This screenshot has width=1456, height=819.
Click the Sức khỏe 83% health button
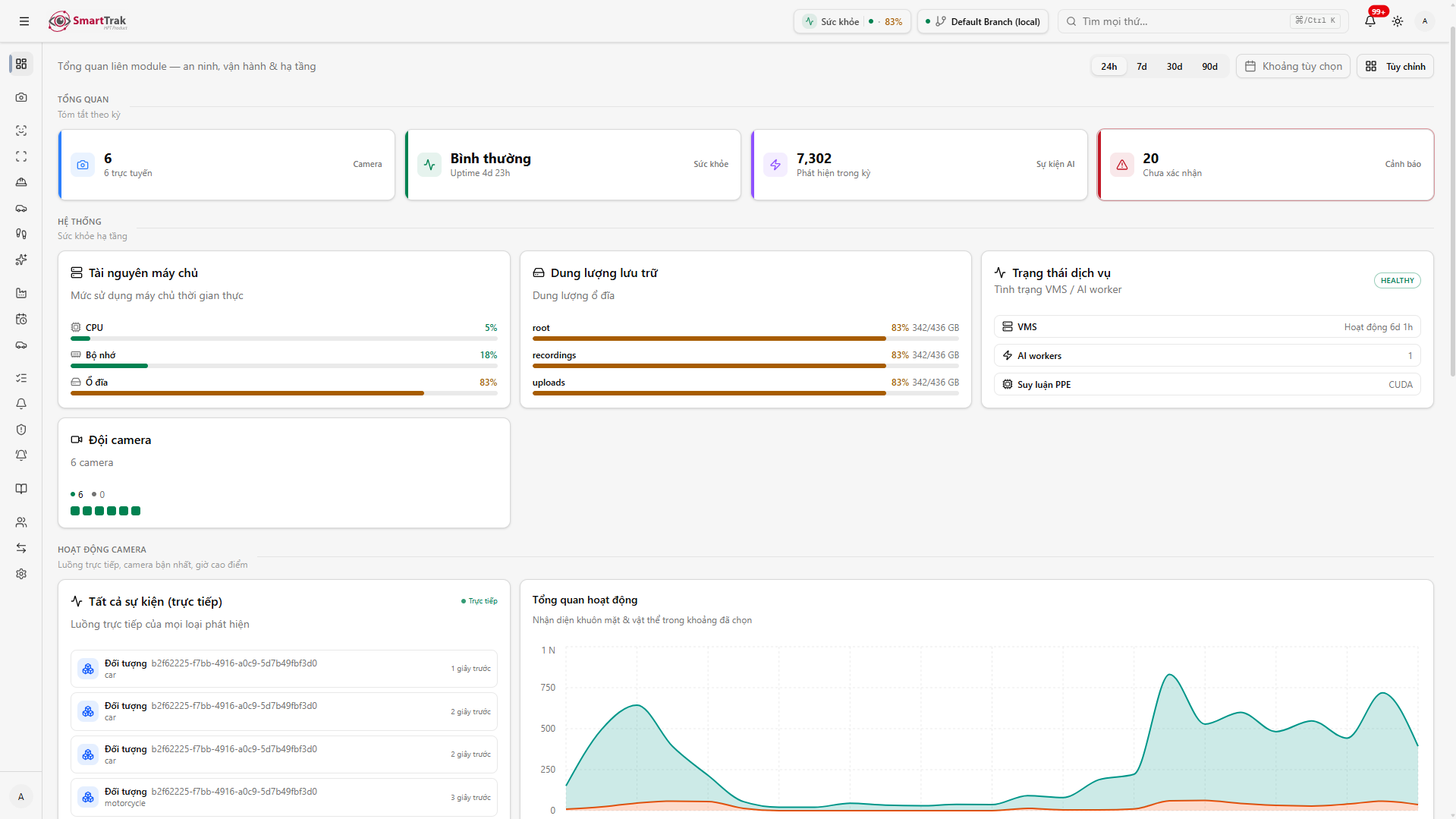852,21
